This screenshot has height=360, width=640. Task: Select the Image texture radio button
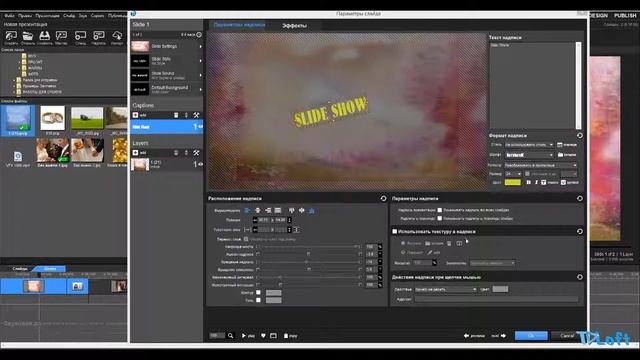pyautogui.click(x=403, y=243)
